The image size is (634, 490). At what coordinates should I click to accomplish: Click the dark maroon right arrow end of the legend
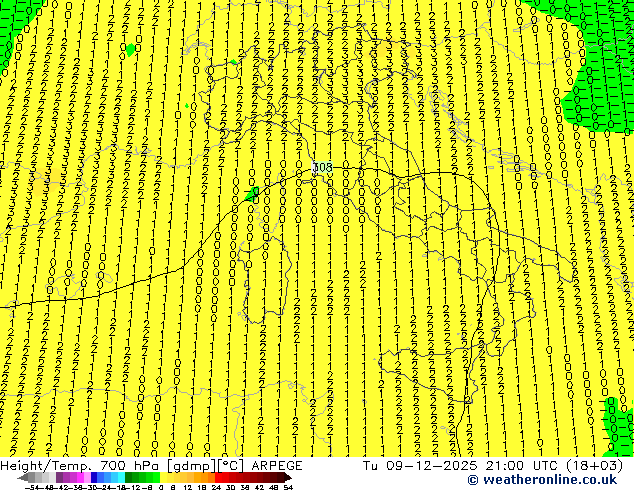[287, 477]
